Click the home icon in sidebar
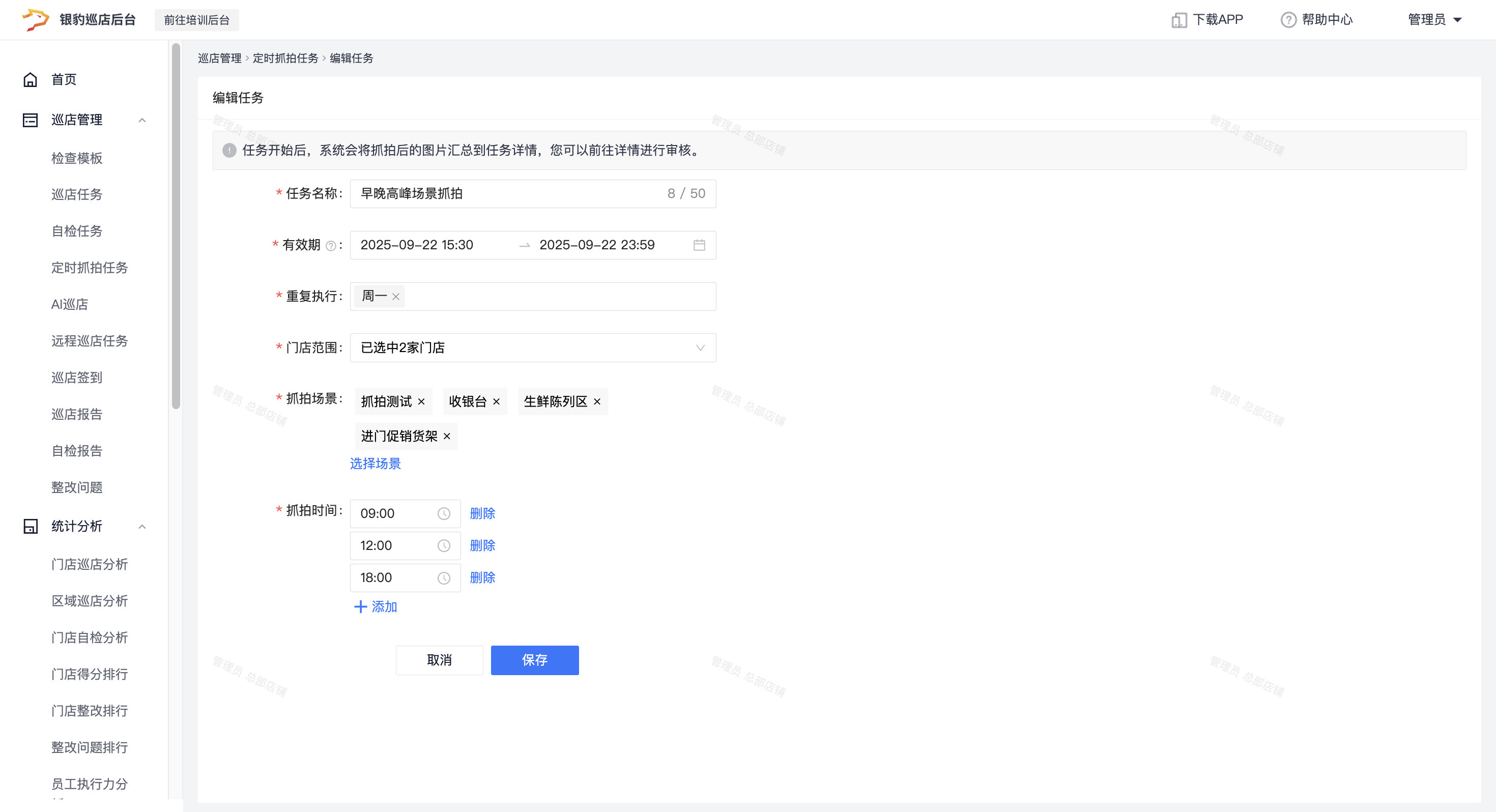The width and height of the screenshot is (1496, 812). [30, 79]
